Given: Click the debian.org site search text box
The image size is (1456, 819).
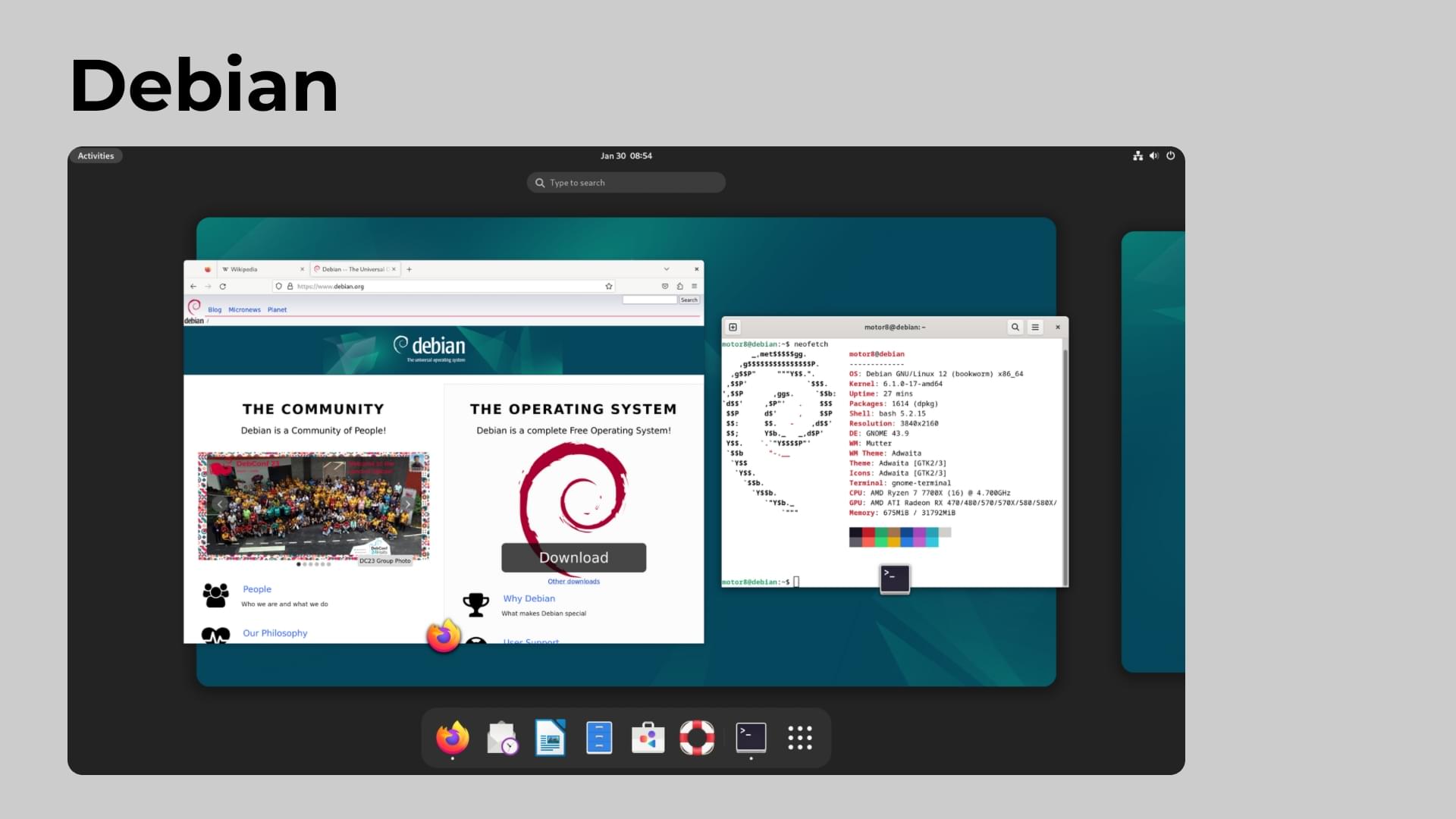Looking at the screenshot, I should coord(649,300).
